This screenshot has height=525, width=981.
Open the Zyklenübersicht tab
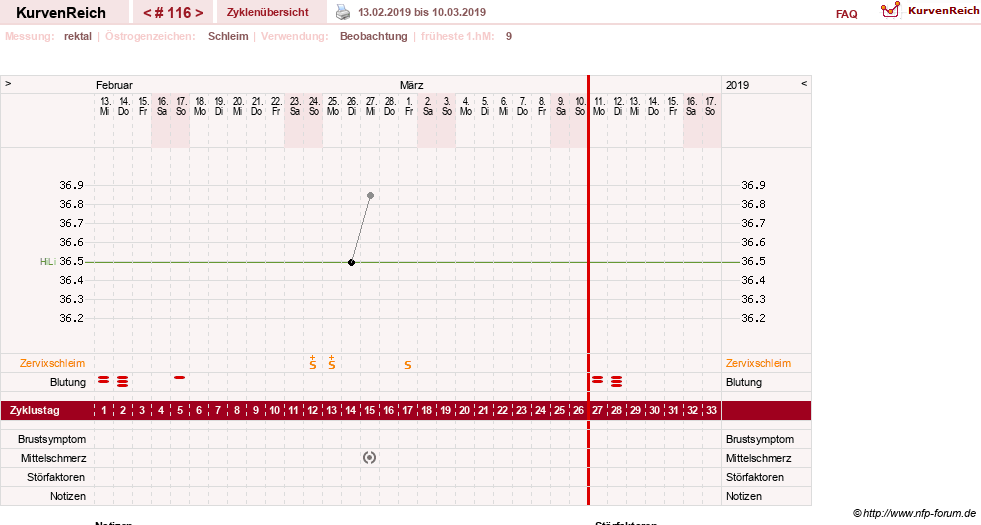click(x=268, y=12)
